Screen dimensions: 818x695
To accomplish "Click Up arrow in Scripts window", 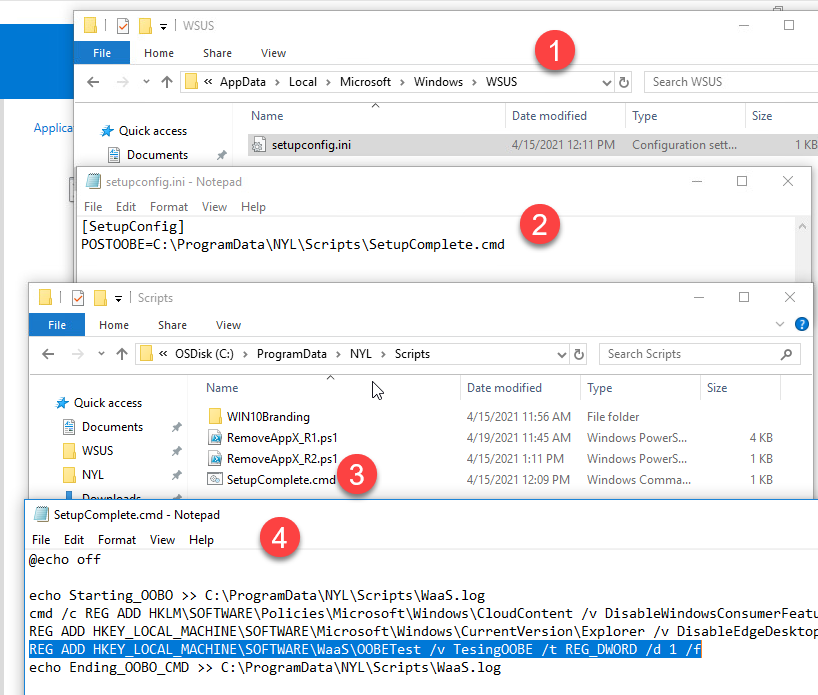I will tap(122, 354).
